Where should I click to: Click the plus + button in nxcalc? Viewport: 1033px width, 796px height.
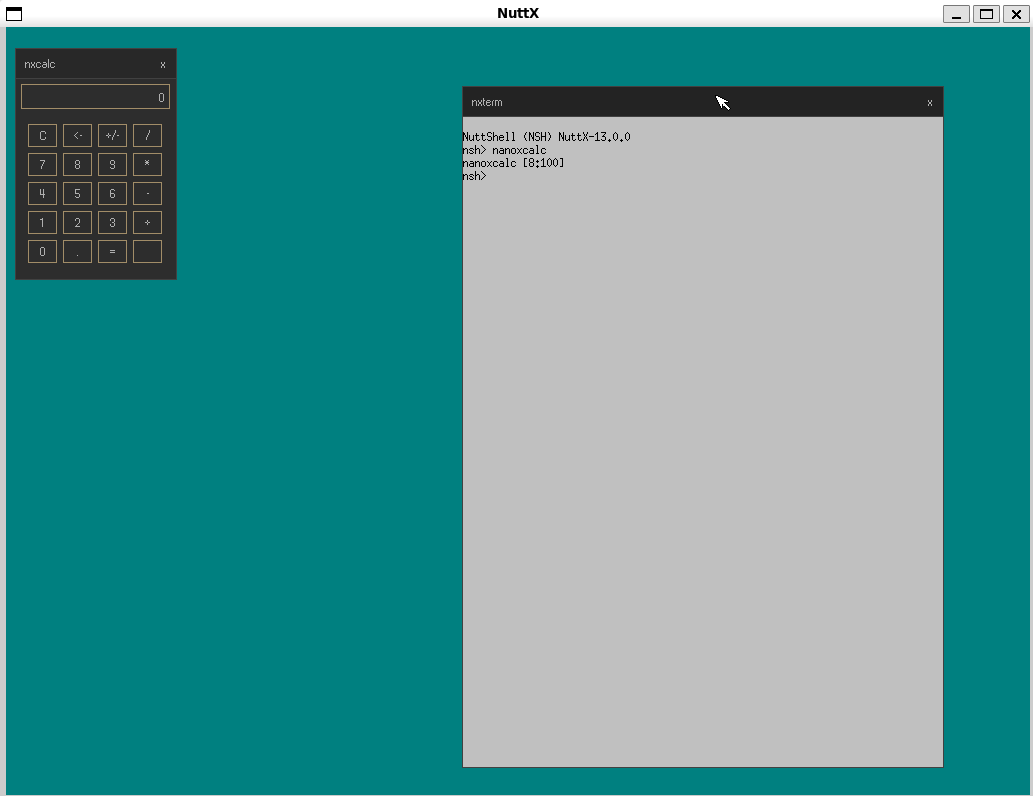point(148,223)
